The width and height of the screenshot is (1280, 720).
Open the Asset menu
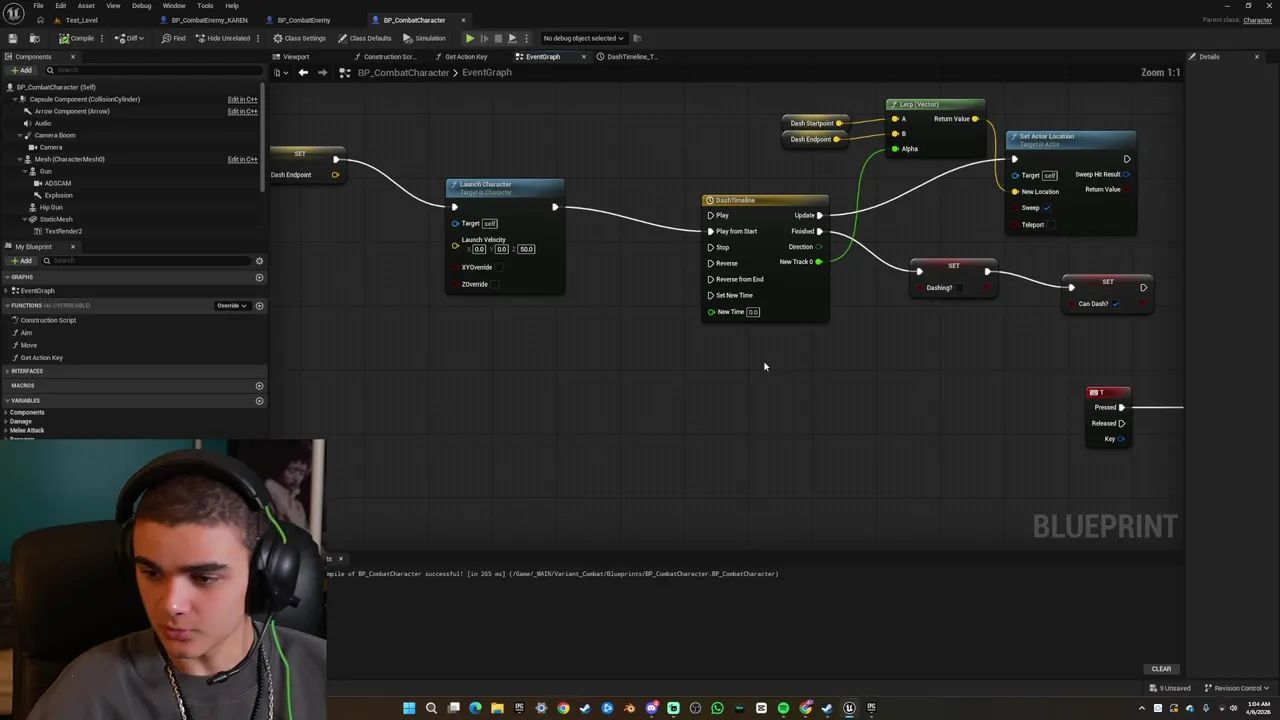click(x=86, y=6)
